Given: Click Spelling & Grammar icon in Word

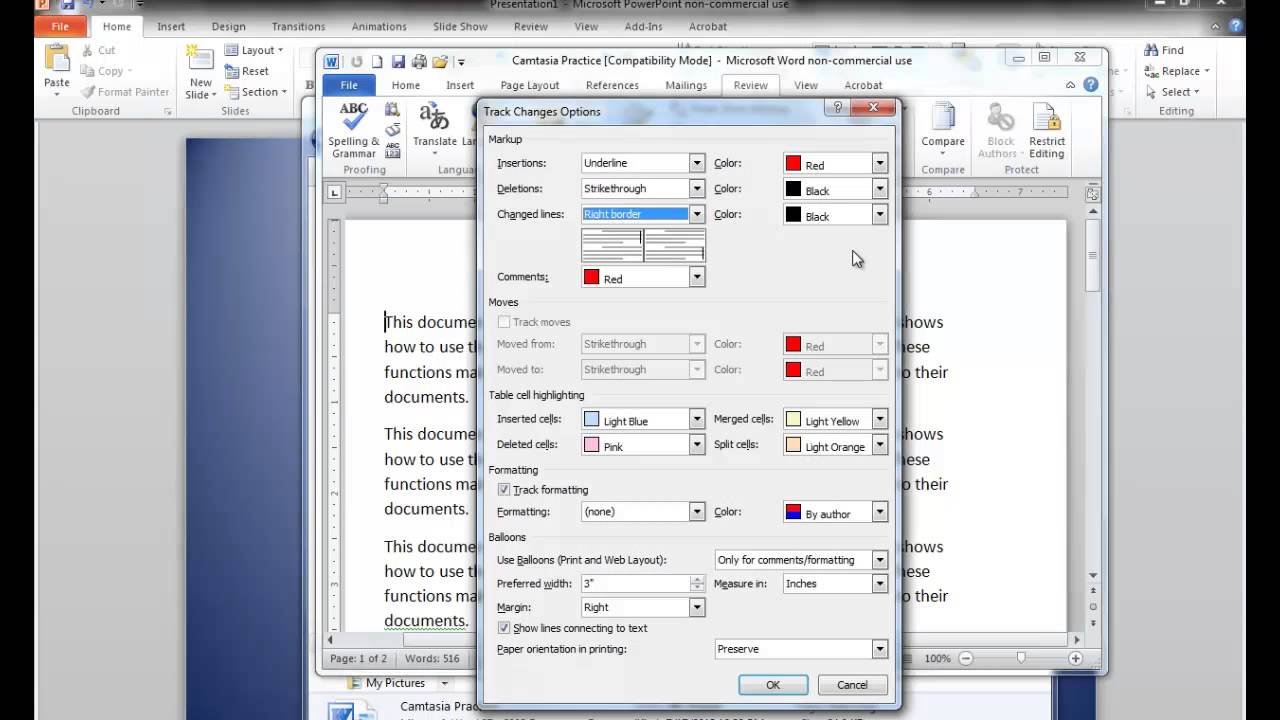Looking at the screenshot, I should (354, 130).
